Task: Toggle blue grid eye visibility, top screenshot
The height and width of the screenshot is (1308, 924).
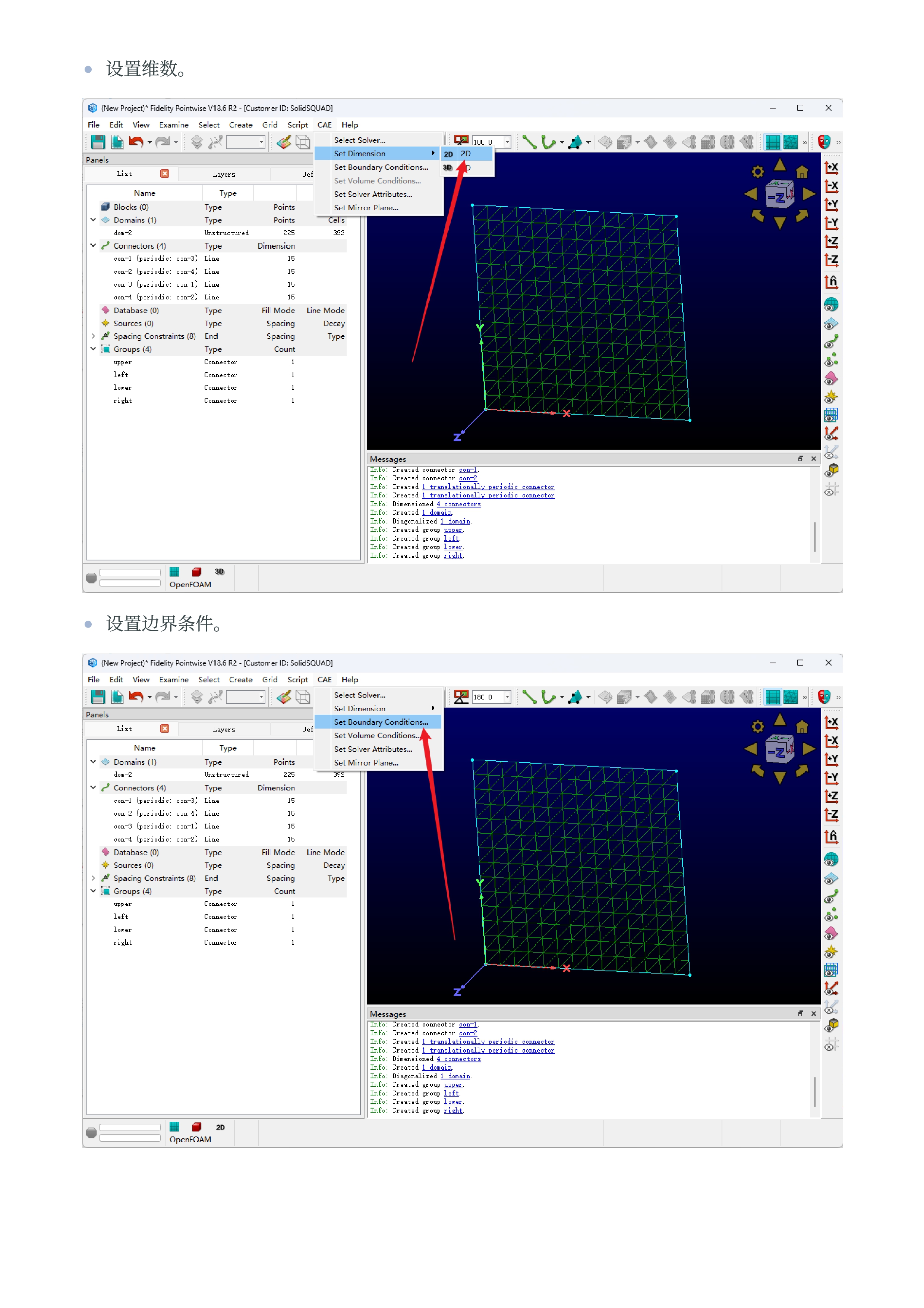Action: pyautogui.click(x=831, y=415)
